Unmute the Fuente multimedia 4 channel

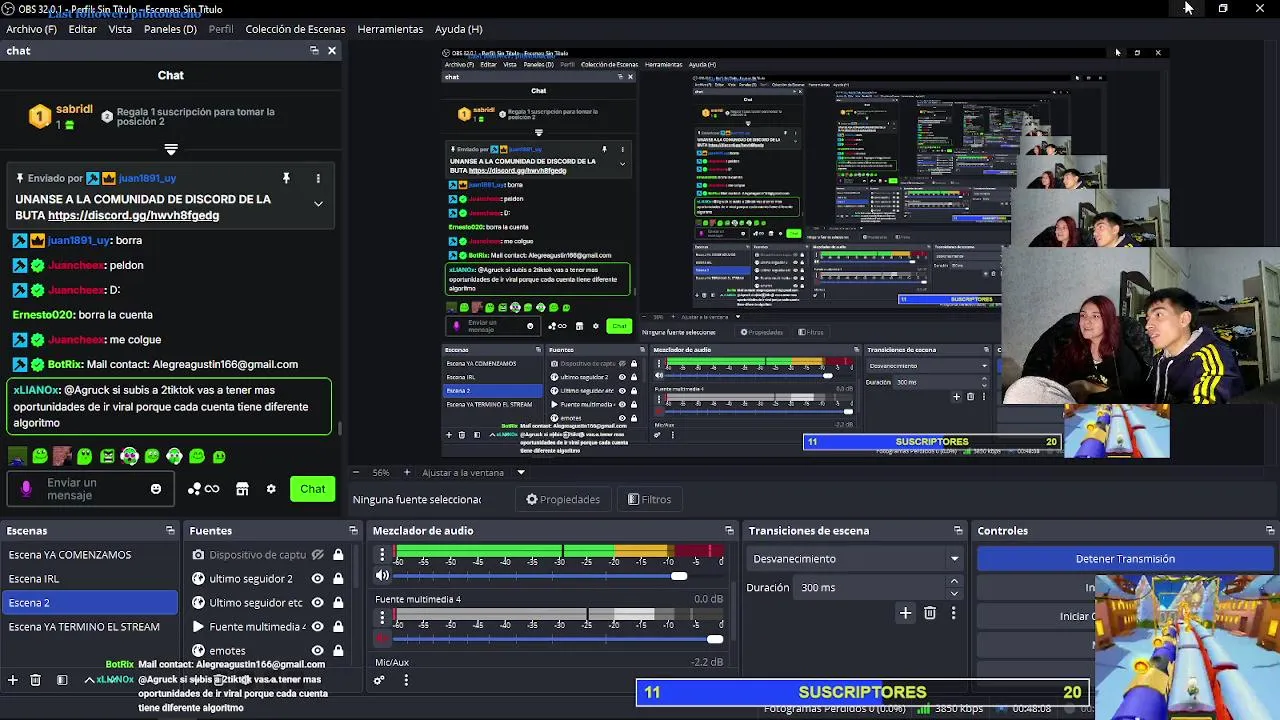[x=382, y=638]
